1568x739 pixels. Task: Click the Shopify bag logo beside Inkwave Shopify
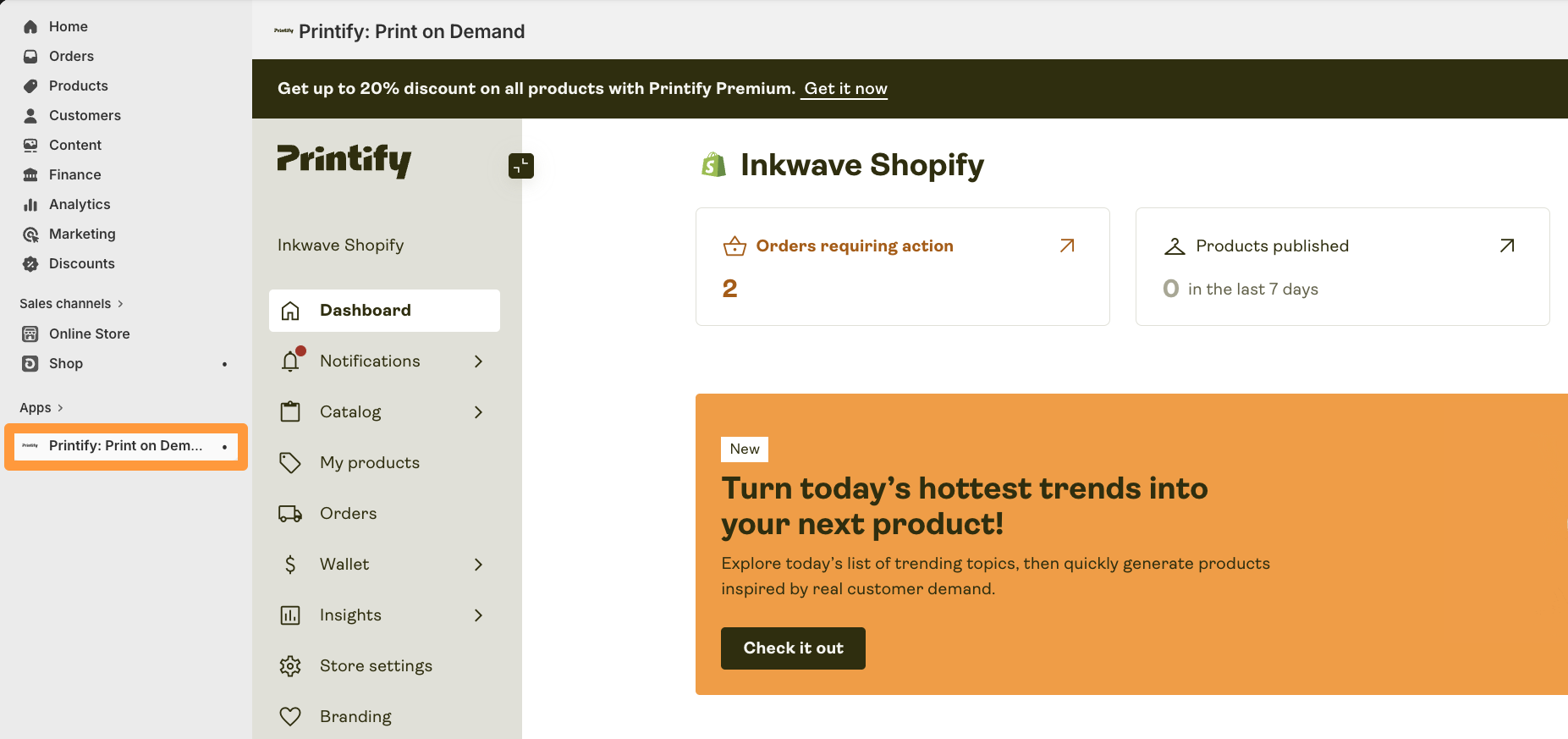pos(714,165)
